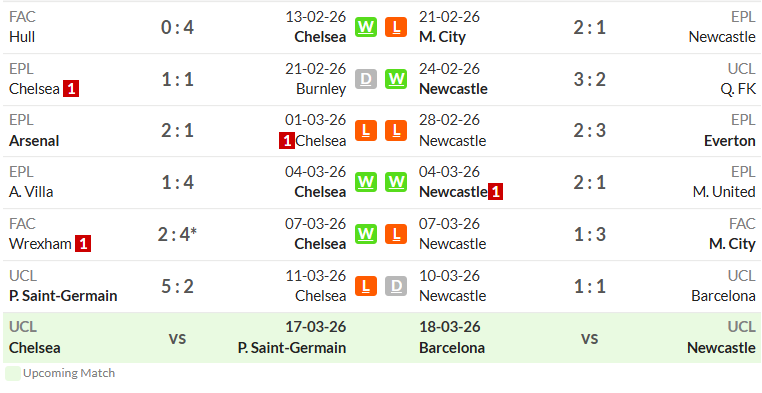This screenshot has width=762, height=393.
Task: Click the vs link for Chelsea upcoming match
Action: [x=177, y=338]
